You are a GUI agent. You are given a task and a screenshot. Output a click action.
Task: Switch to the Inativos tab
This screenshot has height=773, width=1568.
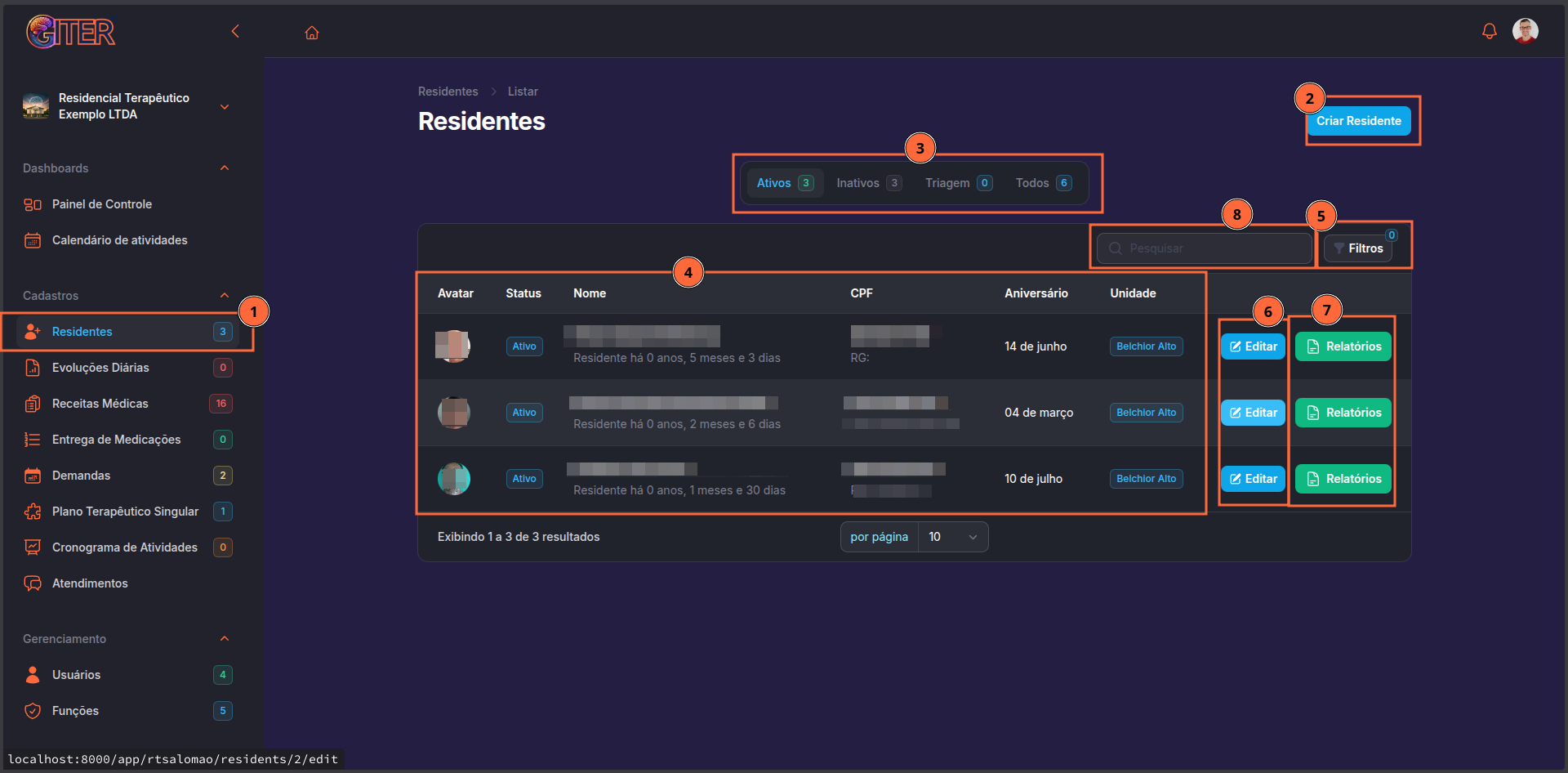click(867, 183)
